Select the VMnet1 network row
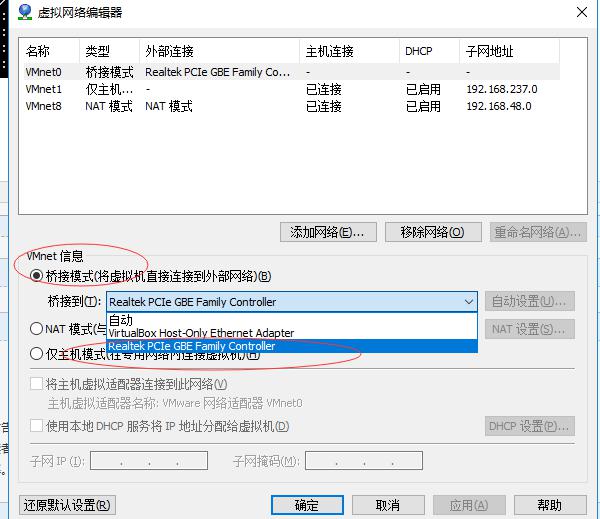The height and width of the screenshot is (519, 600). coord(292,89)
